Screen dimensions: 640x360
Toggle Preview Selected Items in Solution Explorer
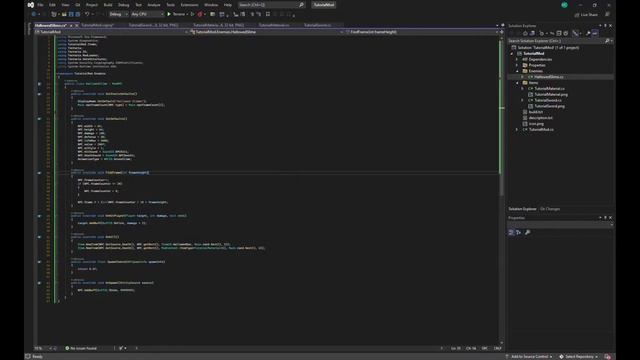(595, 33)
